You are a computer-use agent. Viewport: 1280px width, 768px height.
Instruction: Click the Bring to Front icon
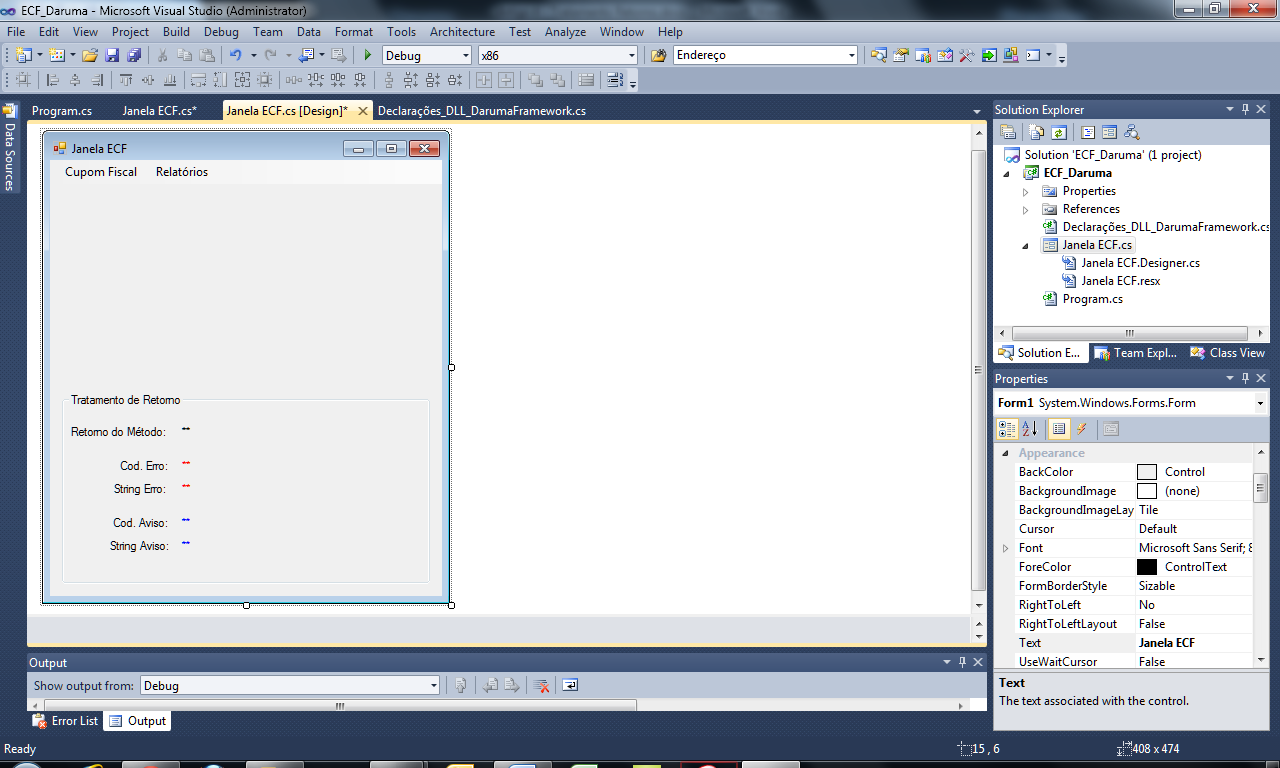pyautogui.click(x=536, y=80)
